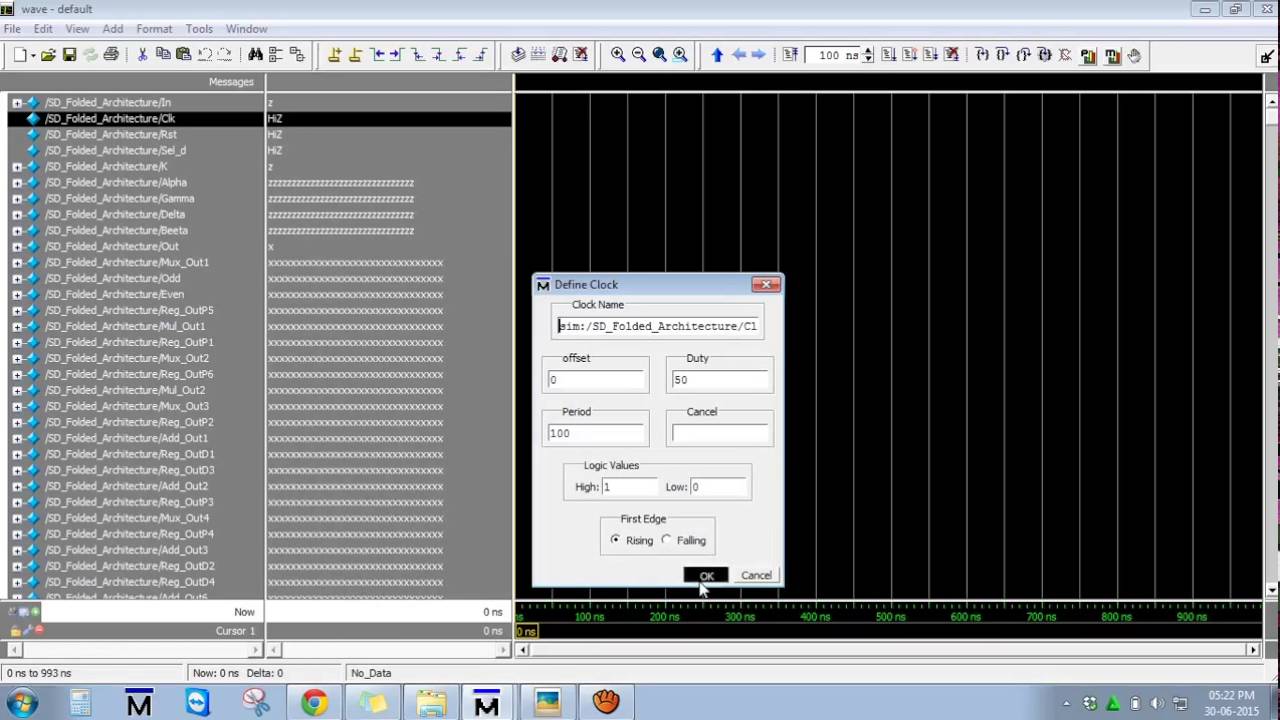
Task: Click the Zoom Full icon
Action: point(659,55)
